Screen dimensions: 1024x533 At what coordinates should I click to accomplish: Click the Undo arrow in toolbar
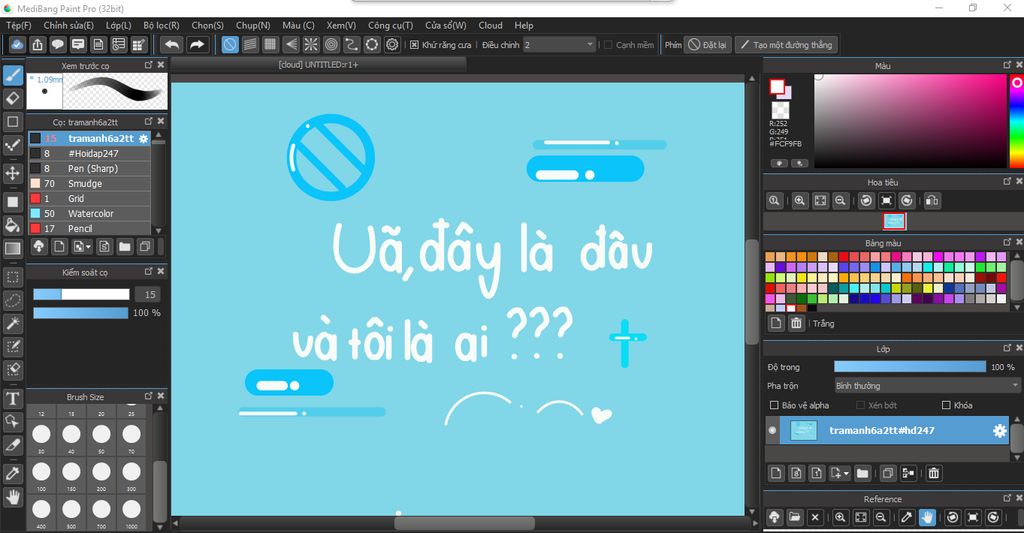click(x=172, y=44)
